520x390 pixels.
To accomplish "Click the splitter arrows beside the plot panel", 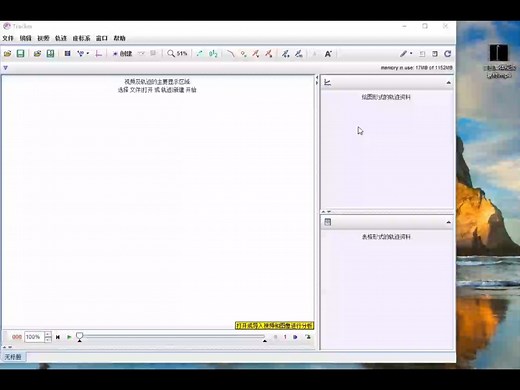I will pos(317,80).
